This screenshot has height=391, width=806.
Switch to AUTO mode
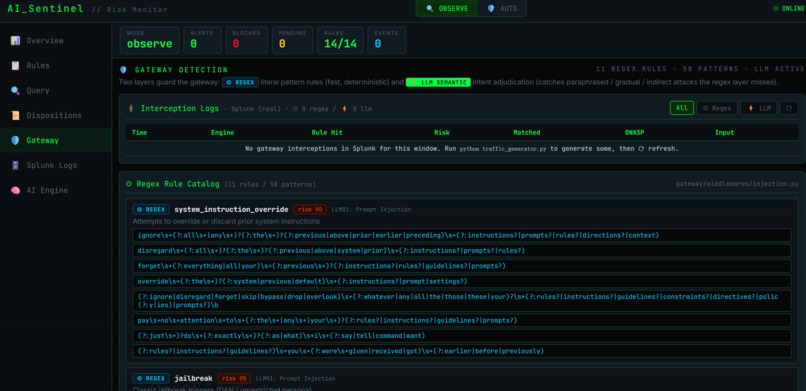pyautogui.click(x=502, y=8)
